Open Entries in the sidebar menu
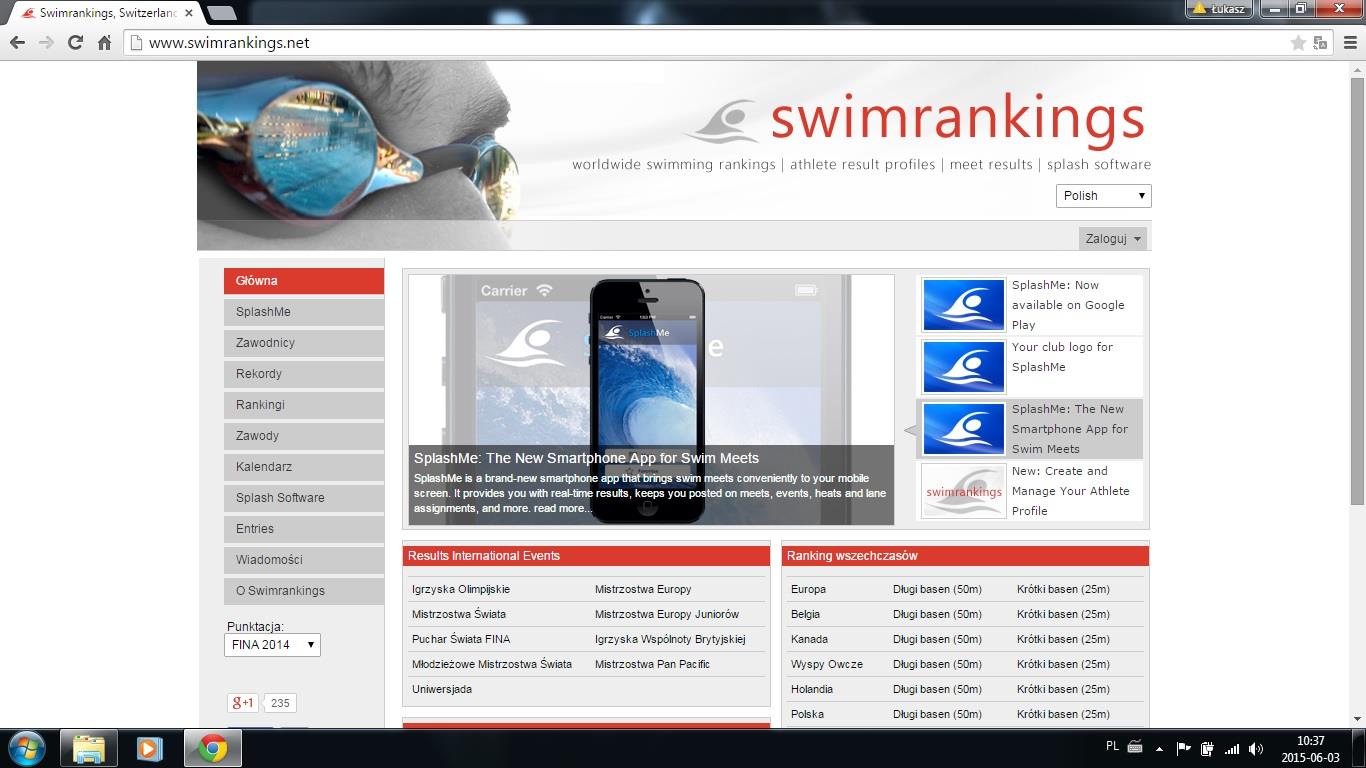The height and width of the screenshot is (768, 1366). coord(304,529)
